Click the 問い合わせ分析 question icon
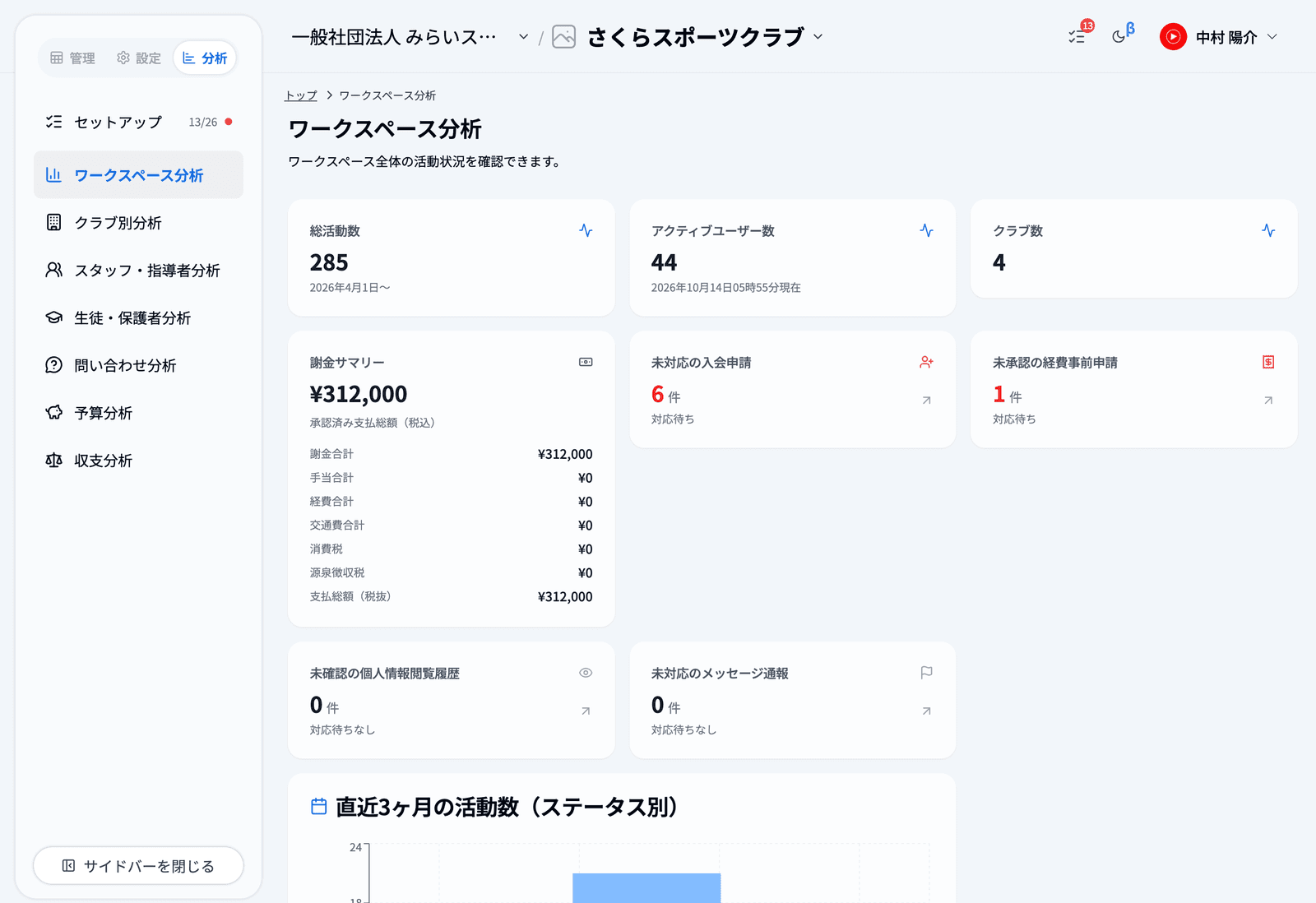Image resolution: width=1316 pixels, height=903 pixels. pyautogui.click(x=54, y=365)
